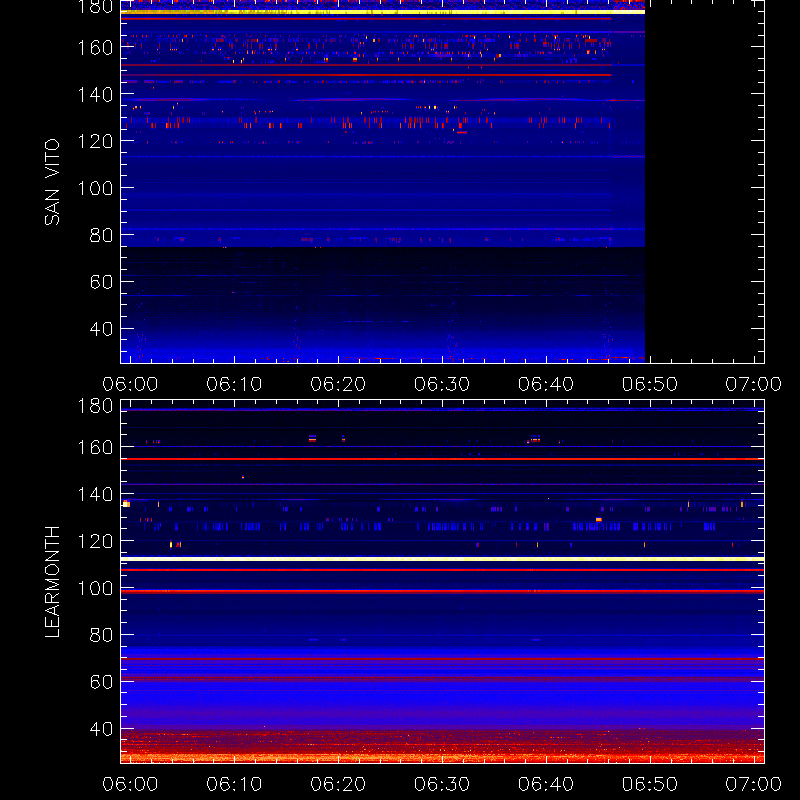Click the 06:20 time label under Learmonth plot
The image size is (800, 800).
coord(338,784)
